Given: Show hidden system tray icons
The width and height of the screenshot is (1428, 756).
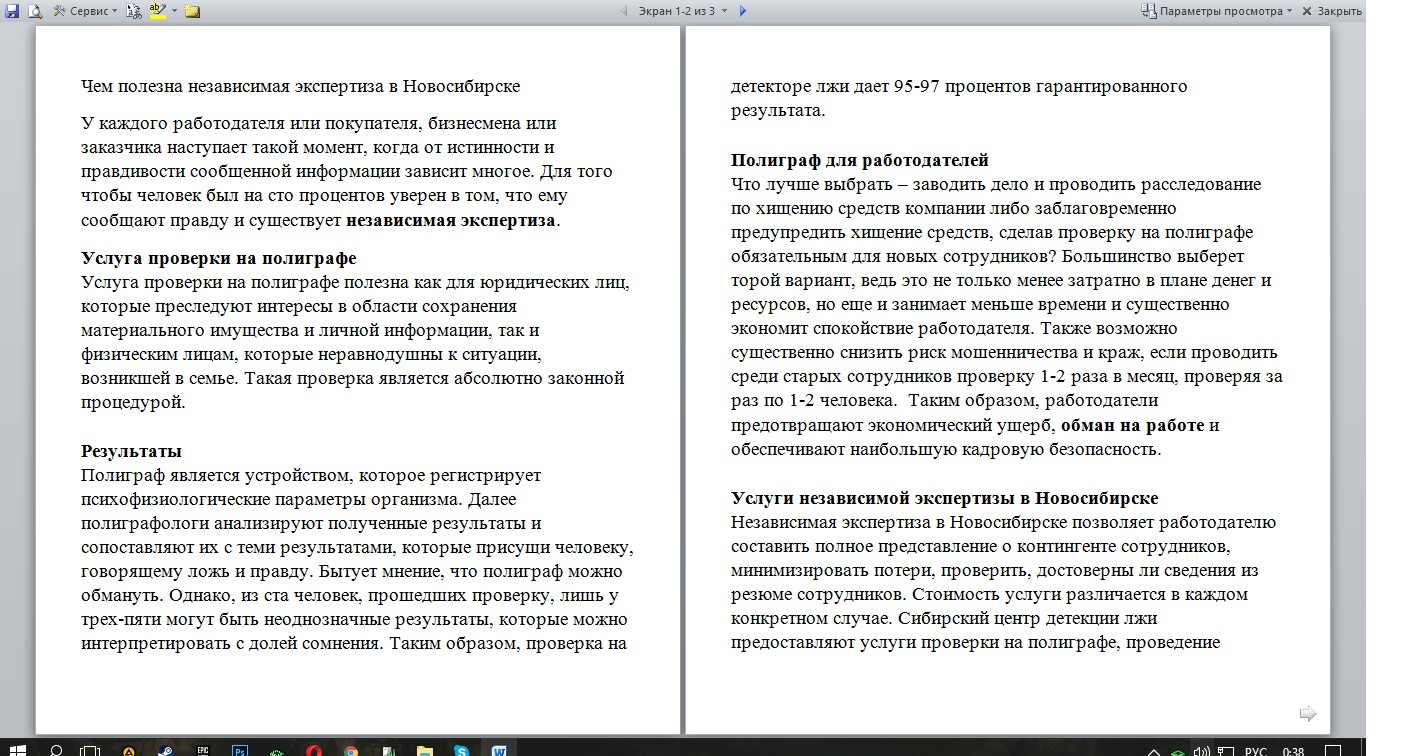Looking at the screenshot, I should (1154, 751).
